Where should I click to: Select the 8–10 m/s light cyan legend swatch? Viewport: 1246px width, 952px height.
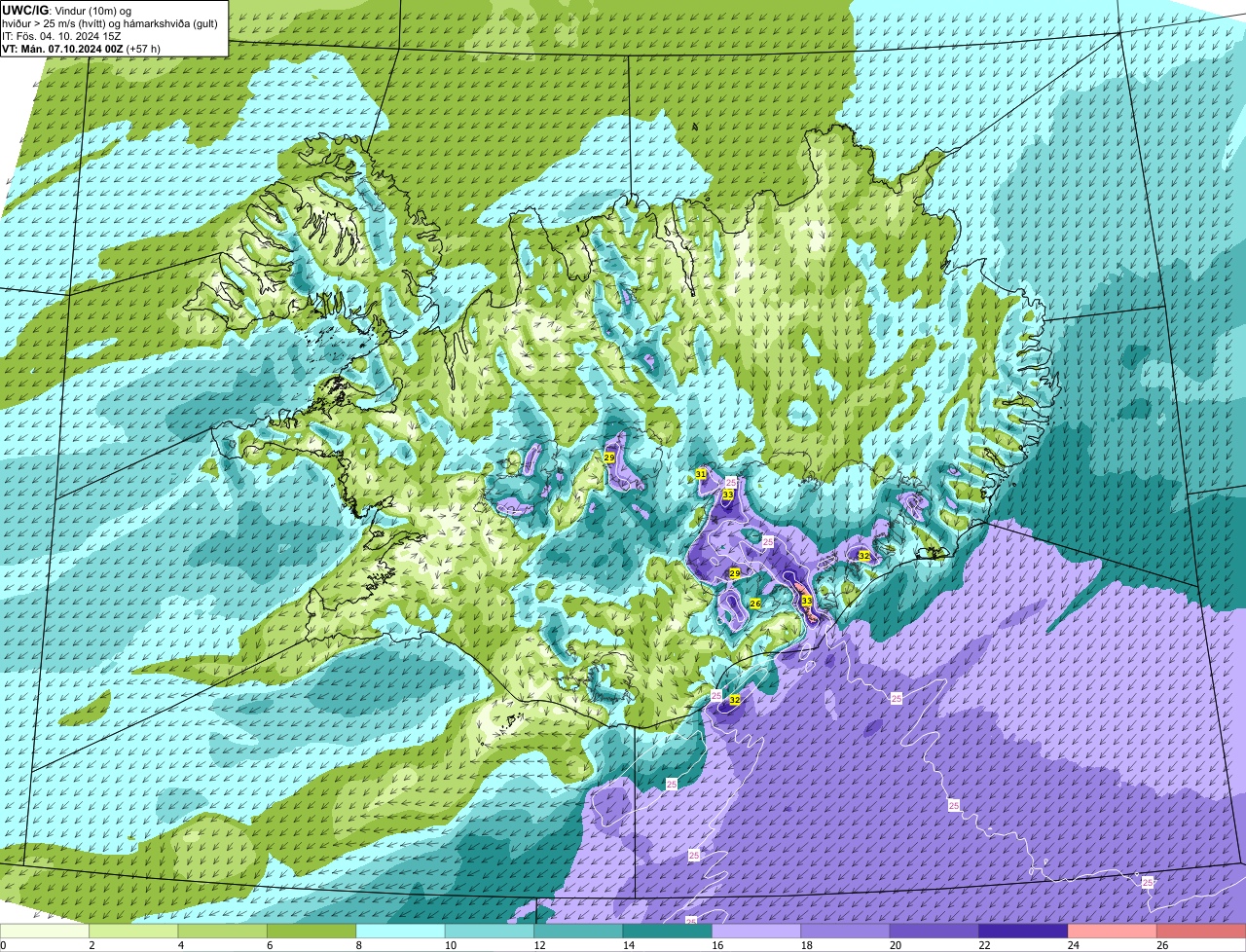click(400, 931)
